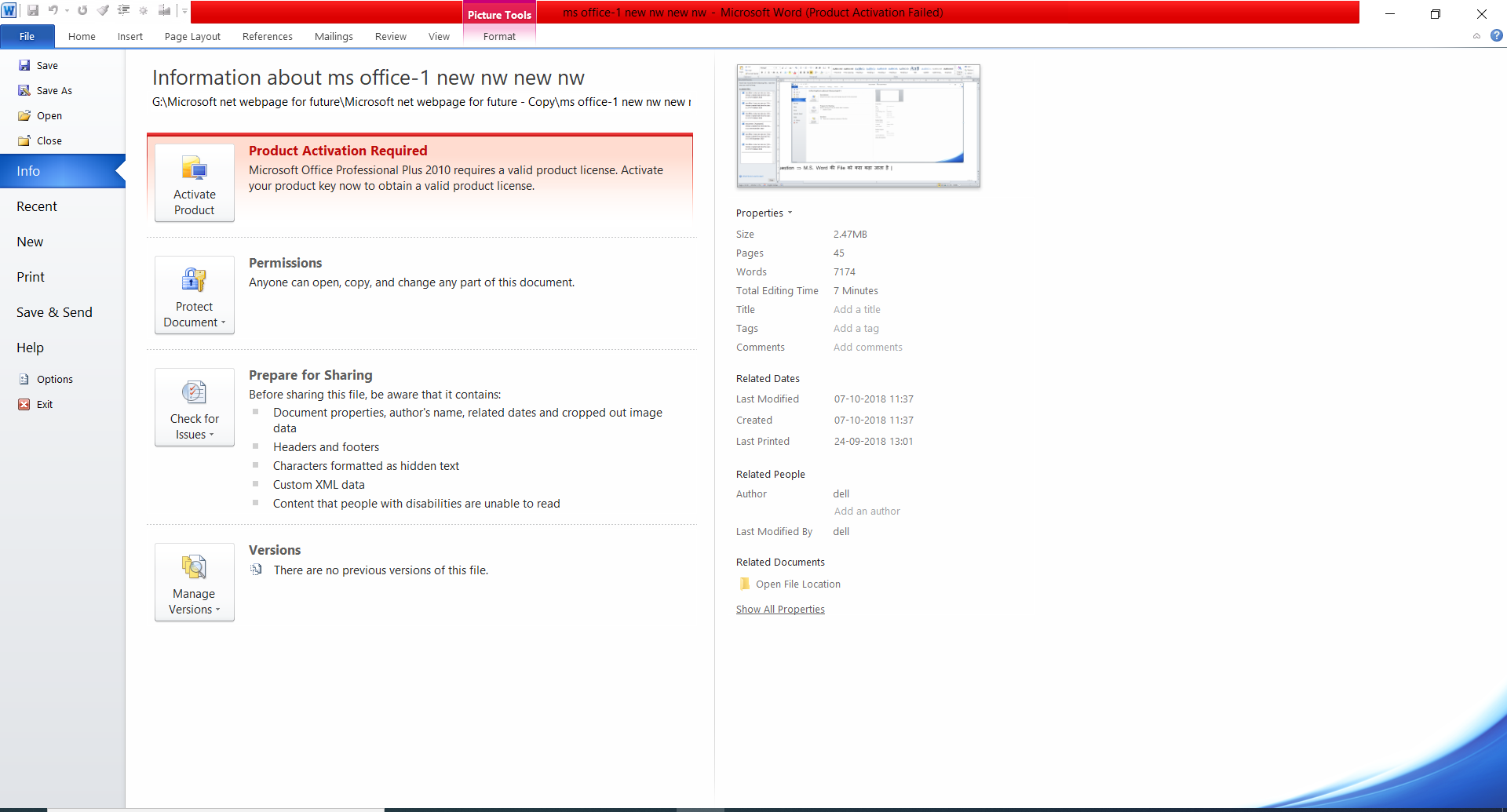Click the Save icon on Quick Access Toolbar
The width and height of the screenshot is (1507, 812).
[34, 10]
